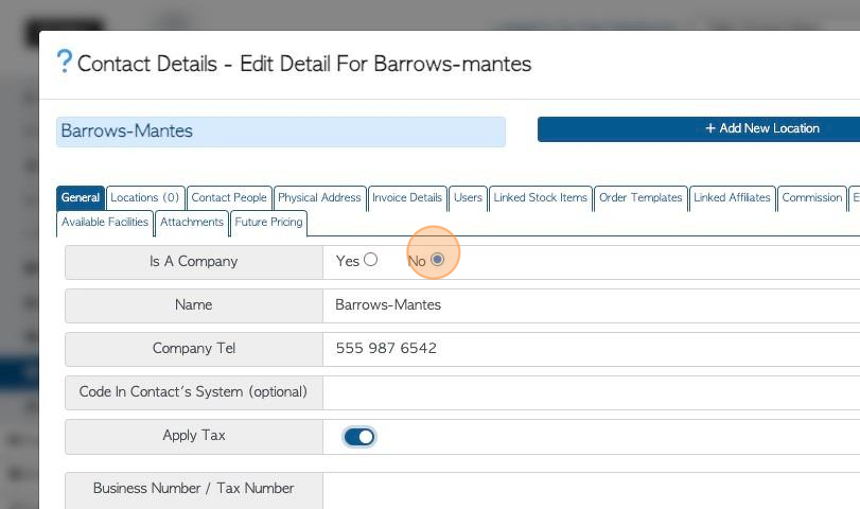Open the Contact People tab
Screen dimensions: 860x509
pyautogui.click(x=229, y=197)
